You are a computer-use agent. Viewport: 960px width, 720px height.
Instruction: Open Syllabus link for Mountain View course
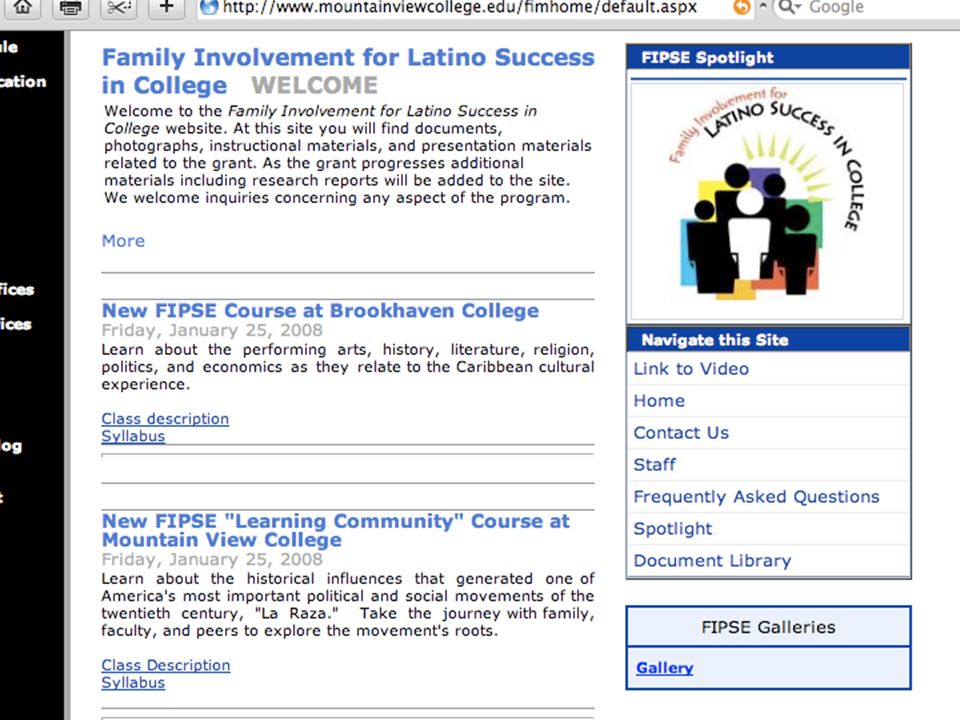[133, 682]
